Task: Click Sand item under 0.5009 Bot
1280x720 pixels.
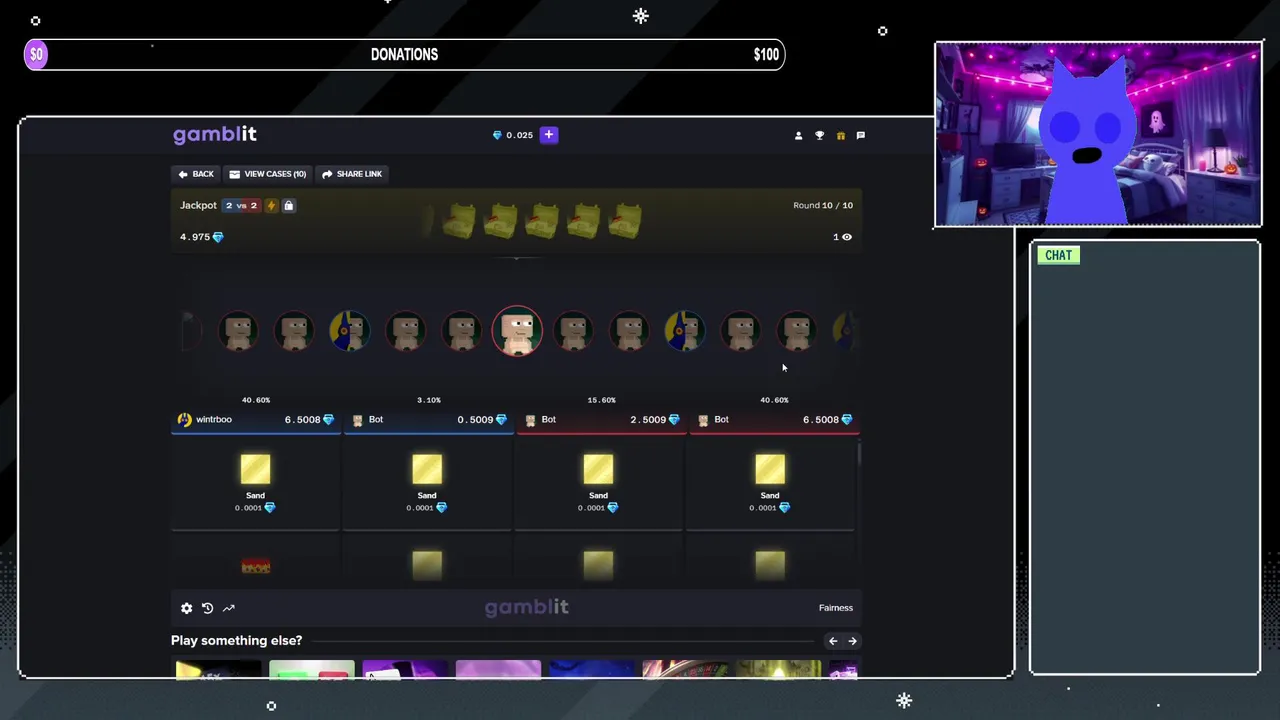Action: click(427, 483)
